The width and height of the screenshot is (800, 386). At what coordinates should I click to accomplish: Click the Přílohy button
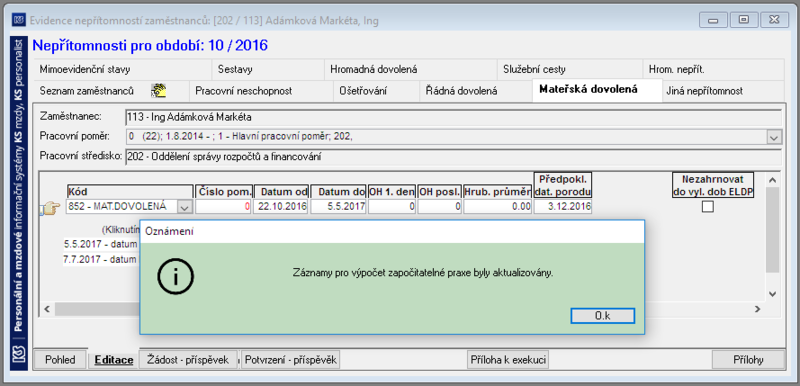point(748,359)
